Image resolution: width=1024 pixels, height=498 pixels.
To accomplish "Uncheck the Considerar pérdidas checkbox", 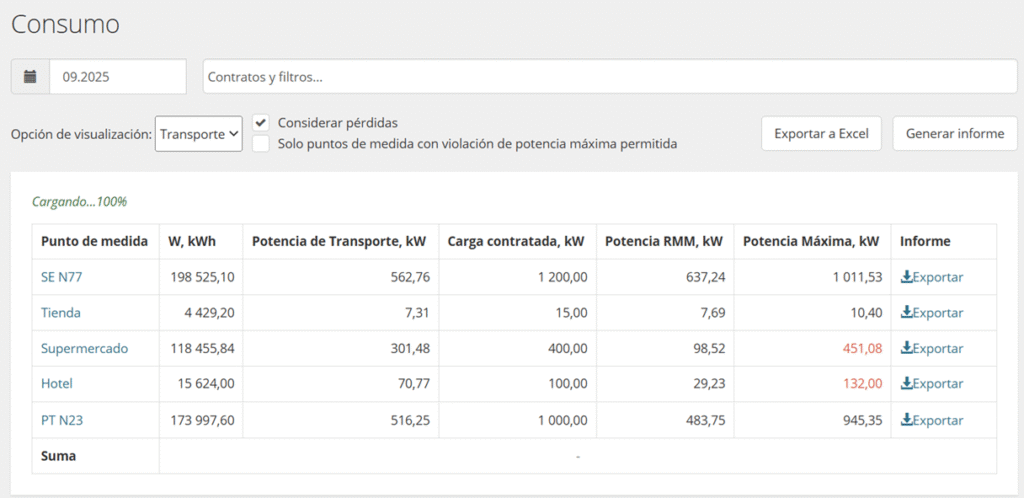I will [x=261, y=122].
